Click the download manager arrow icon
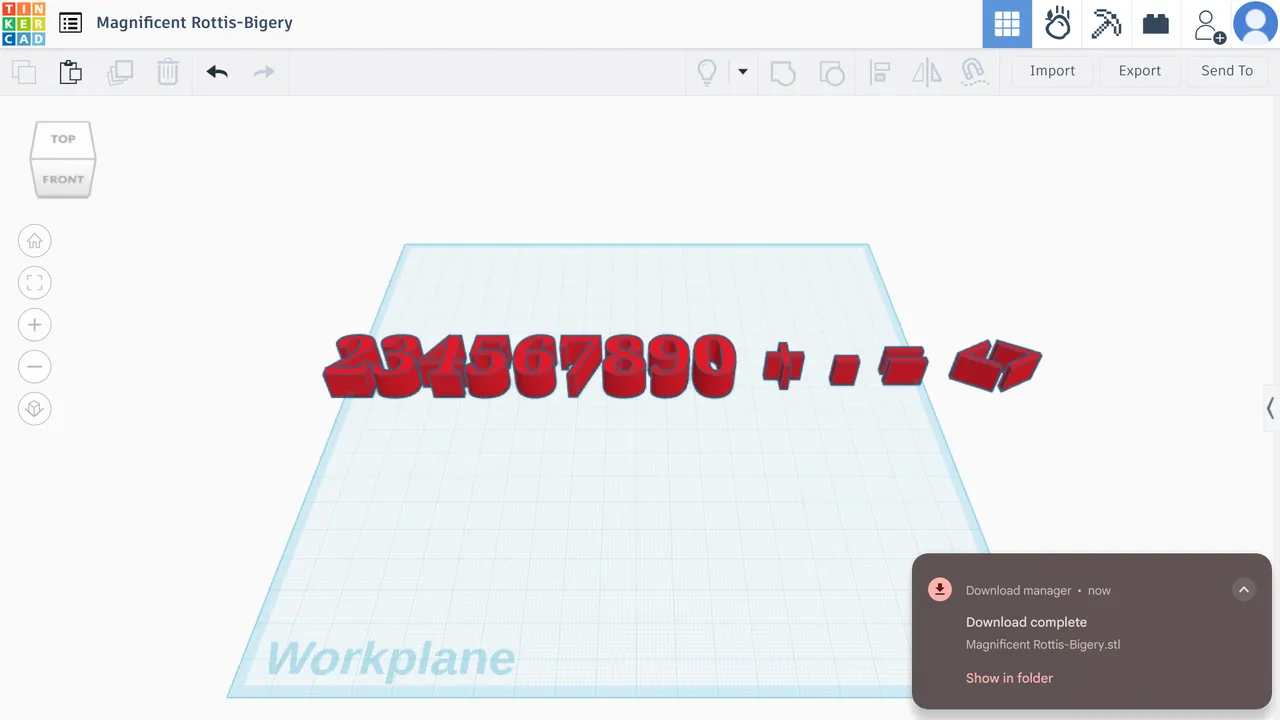Screen dimensions: 1280x720 click(x=940, y=590)
